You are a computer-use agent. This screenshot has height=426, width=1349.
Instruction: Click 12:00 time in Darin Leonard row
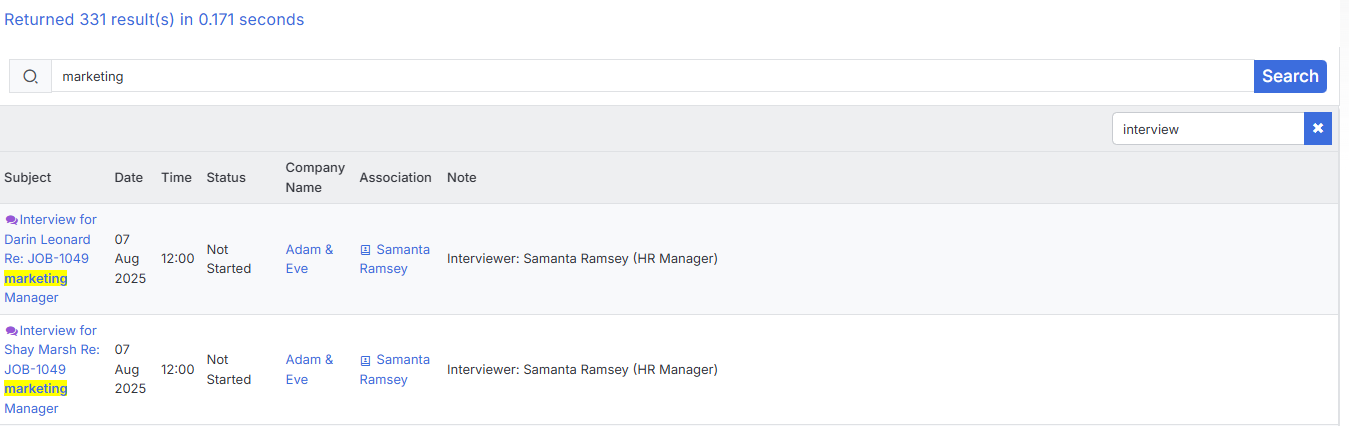(x=178, y=259)
